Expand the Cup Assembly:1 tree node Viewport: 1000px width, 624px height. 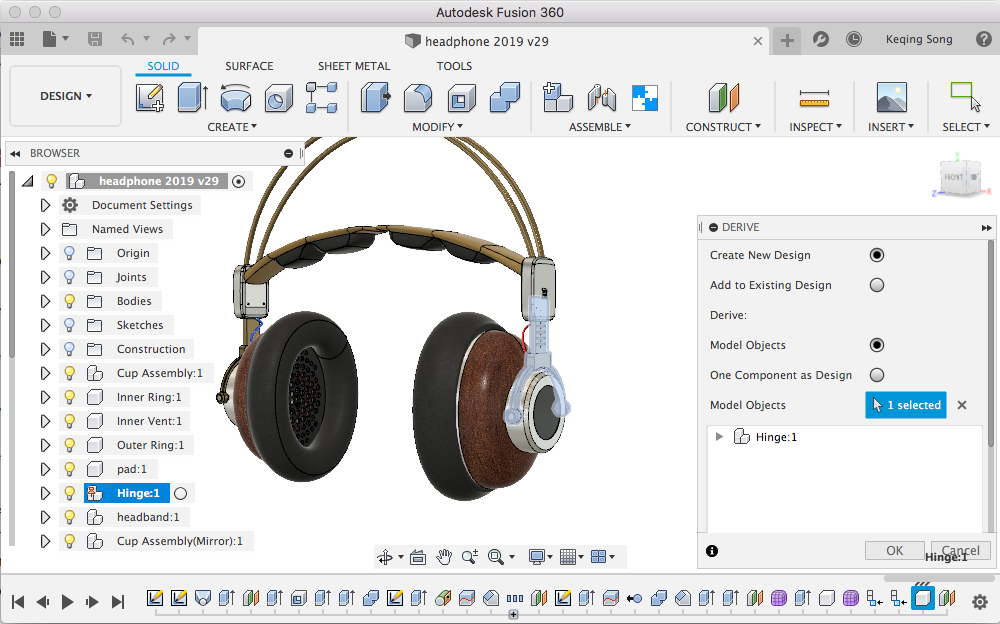[44, 373]
